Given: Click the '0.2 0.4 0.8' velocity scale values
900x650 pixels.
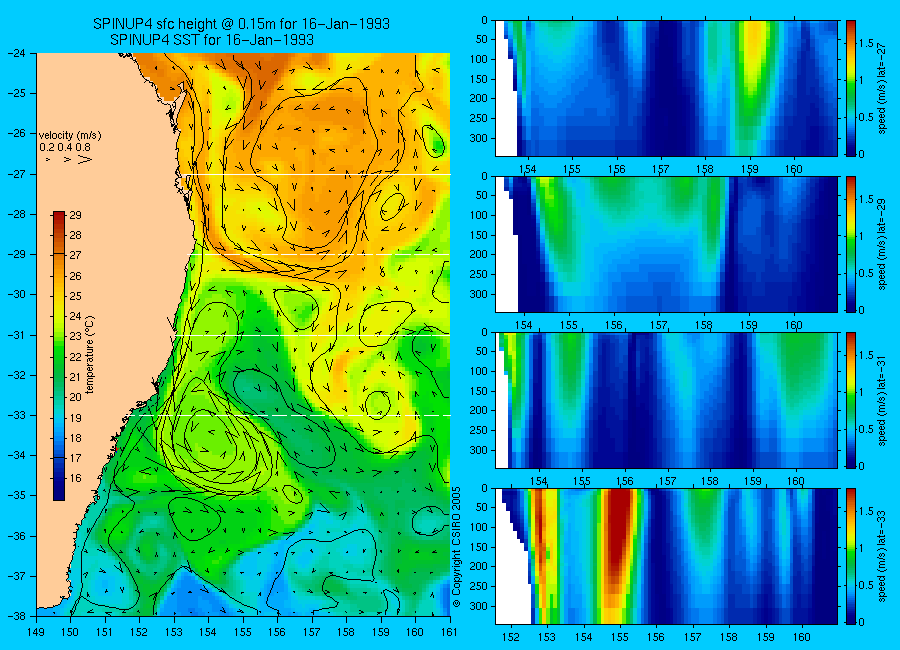Looking at the screenshot, I should pyautogui.click(x=65, y=148).
